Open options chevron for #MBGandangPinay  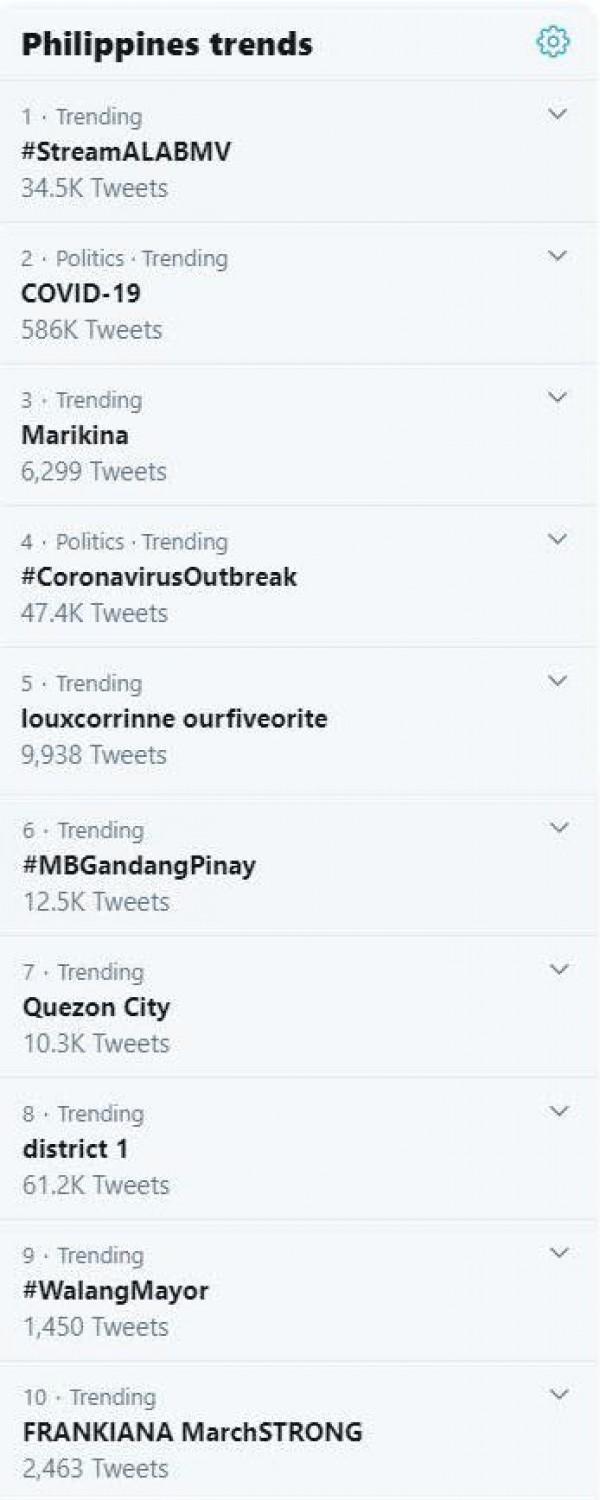[558, 828]
